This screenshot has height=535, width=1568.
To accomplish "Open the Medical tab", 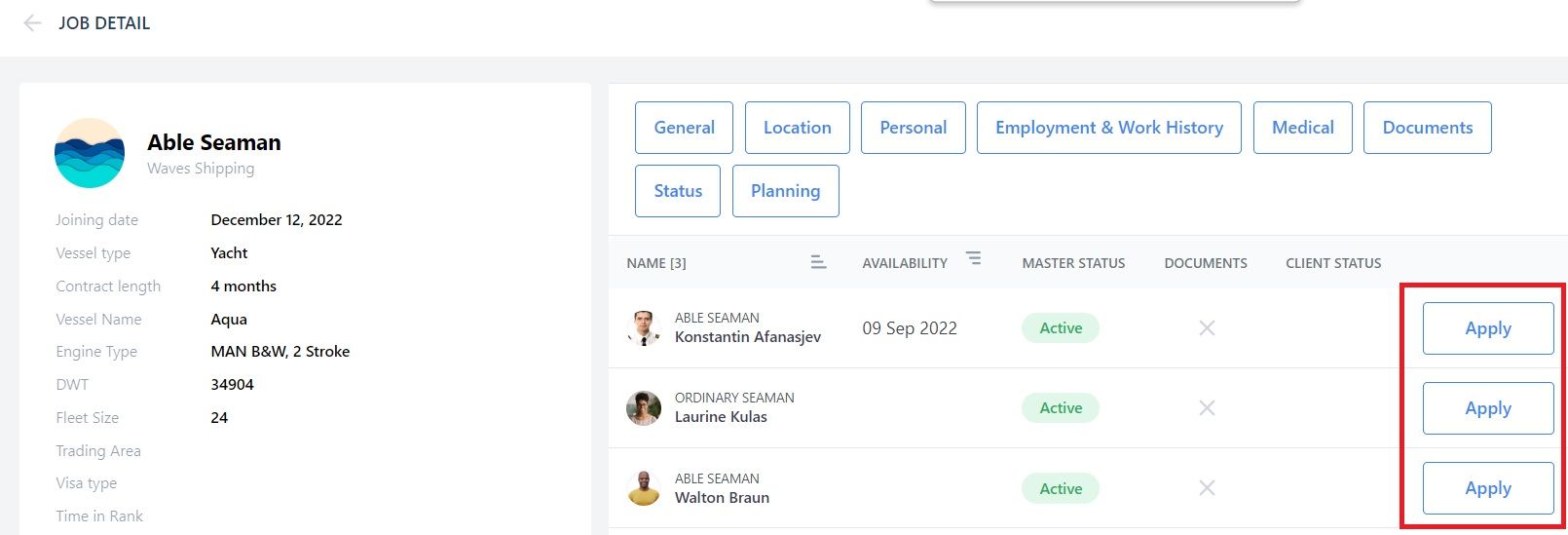I will click(1303, 128).
